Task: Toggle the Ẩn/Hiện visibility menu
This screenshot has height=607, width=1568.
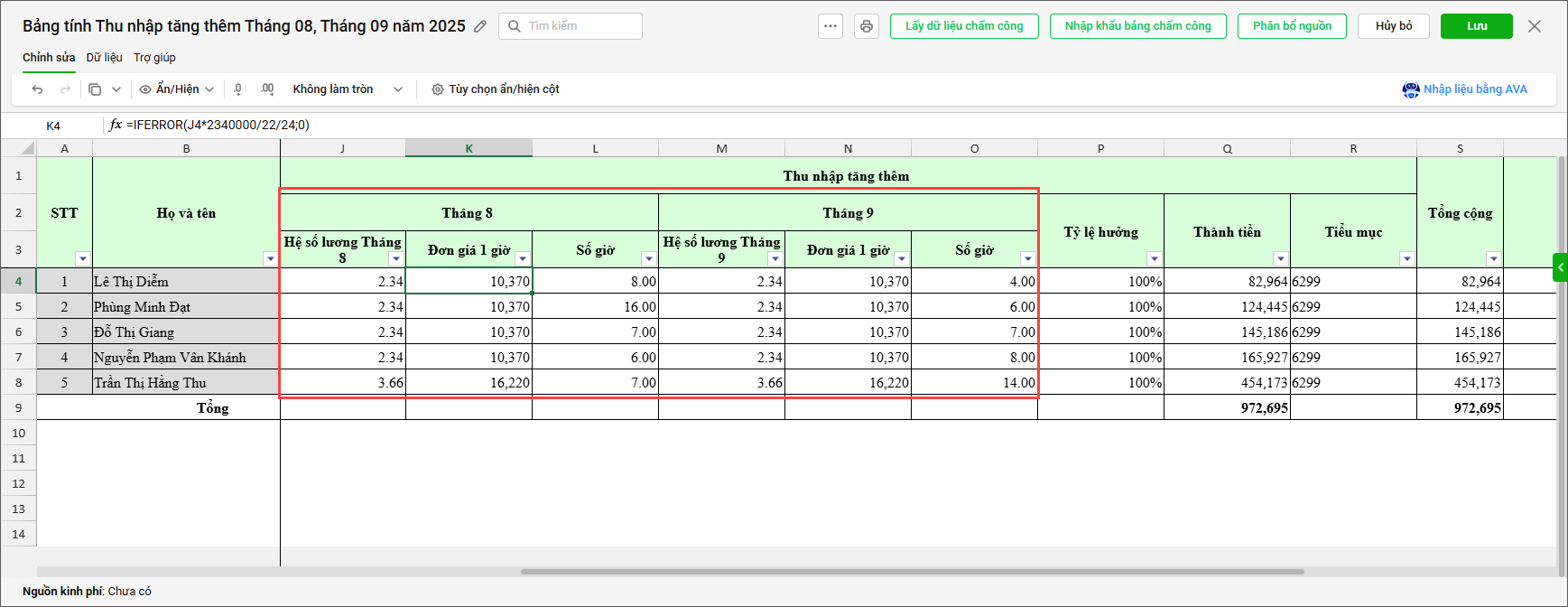Action: (x=176, y=89)
